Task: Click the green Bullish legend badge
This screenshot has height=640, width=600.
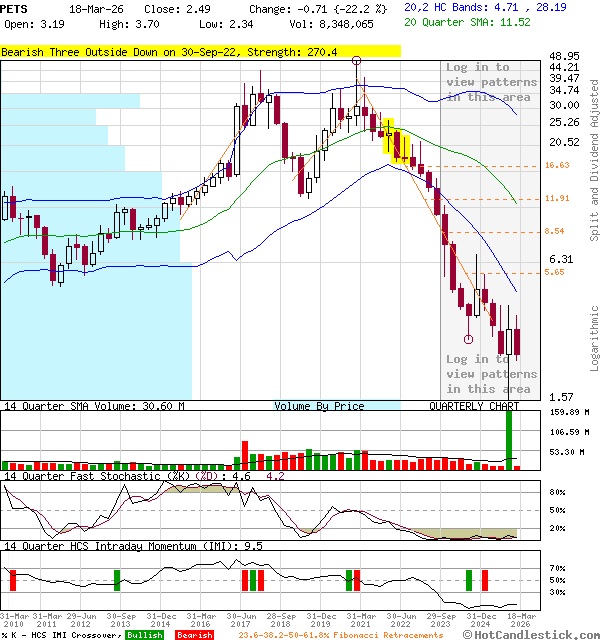Action: click(145, 635)
